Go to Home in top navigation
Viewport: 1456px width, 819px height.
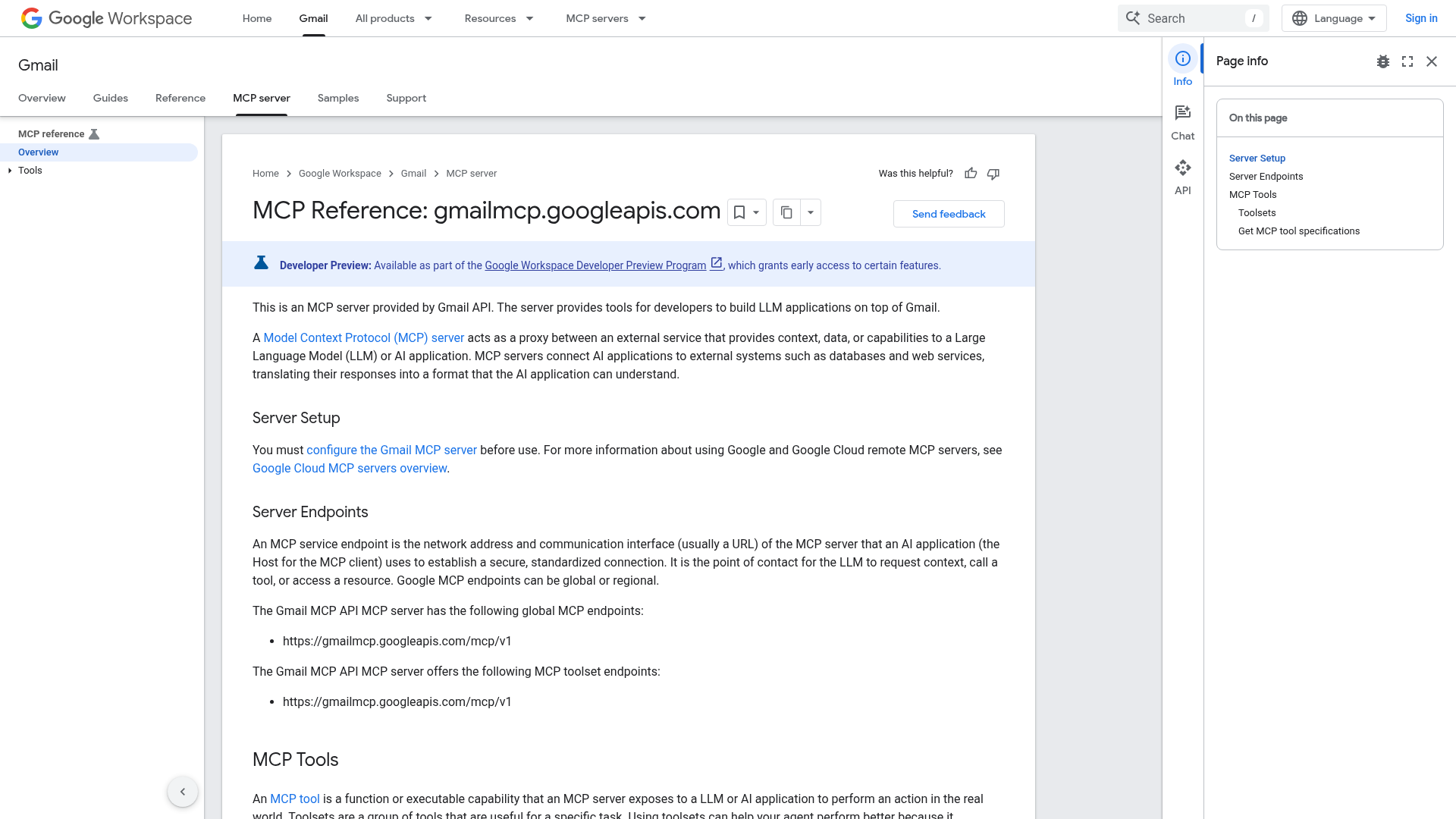point(257,18)
